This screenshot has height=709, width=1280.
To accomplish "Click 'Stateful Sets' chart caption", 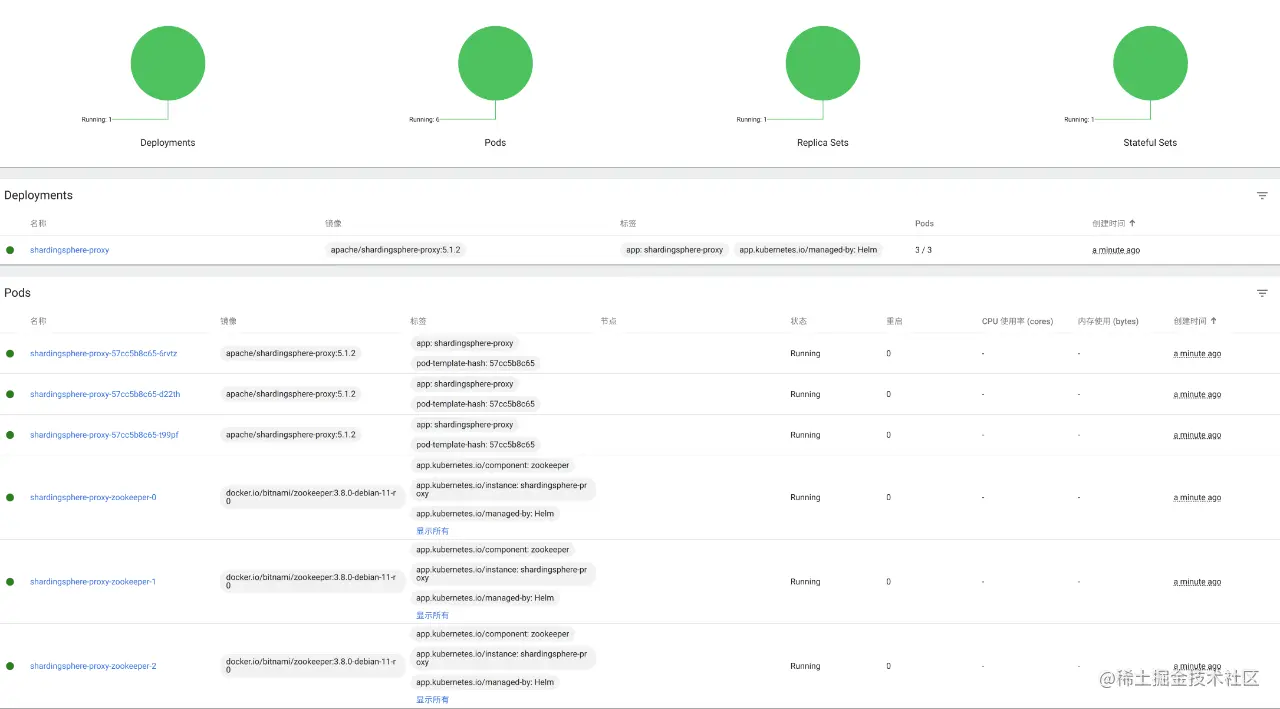I will (1150, 143).
